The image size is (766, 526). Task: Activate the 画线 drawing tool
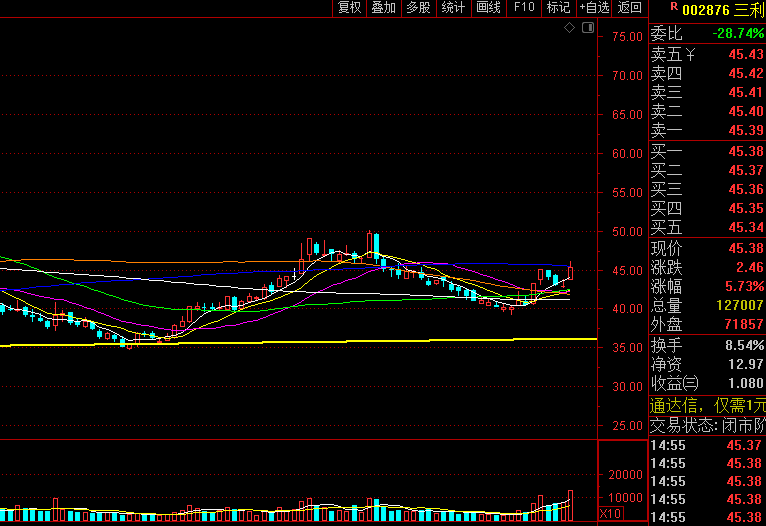489,8
